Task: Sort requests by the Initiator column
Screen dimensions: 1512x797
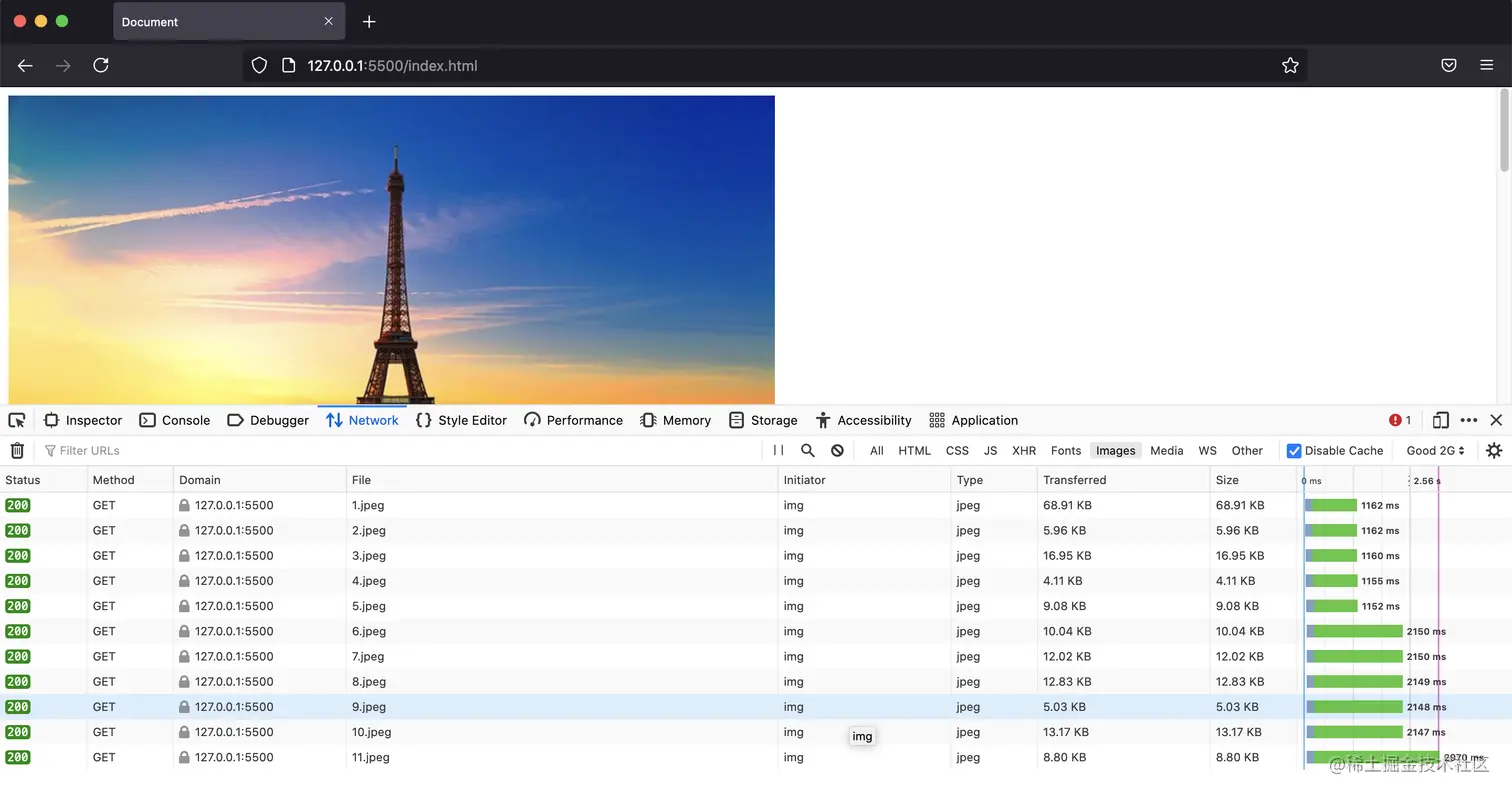Action: [x=865, y=480]
